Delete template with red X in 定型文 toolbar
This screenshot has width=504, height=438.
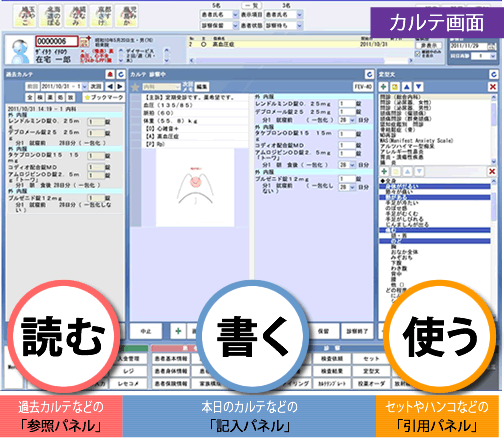(493, 87)
